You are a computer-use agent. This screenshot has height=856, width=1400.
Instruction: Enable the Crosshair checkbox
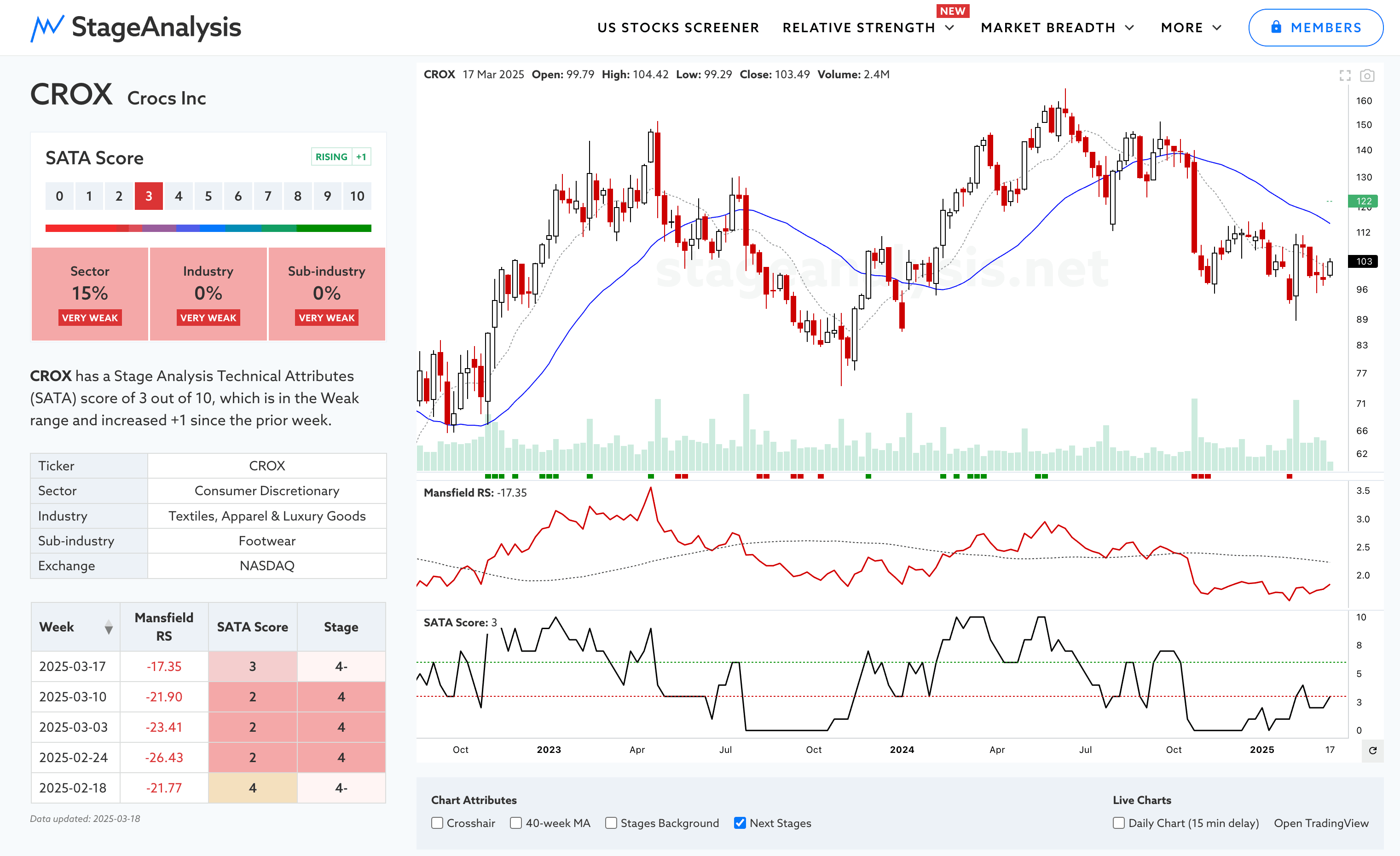tap(437, 823)
